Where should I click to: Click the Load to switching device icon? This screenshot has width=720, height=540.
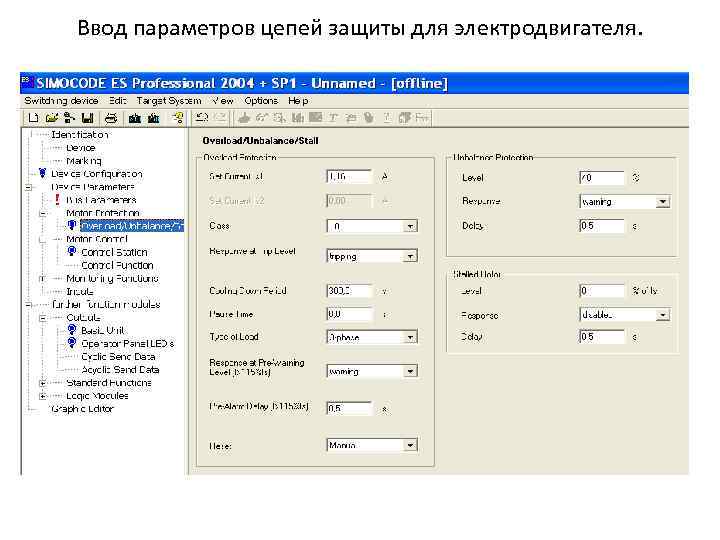click(x=135, y=118)
